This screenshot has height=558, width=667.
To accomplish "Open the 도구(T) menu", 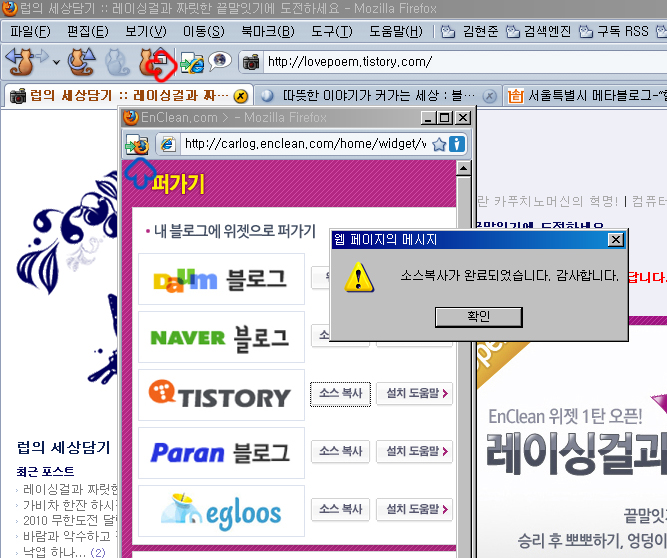I will [331, 31].
